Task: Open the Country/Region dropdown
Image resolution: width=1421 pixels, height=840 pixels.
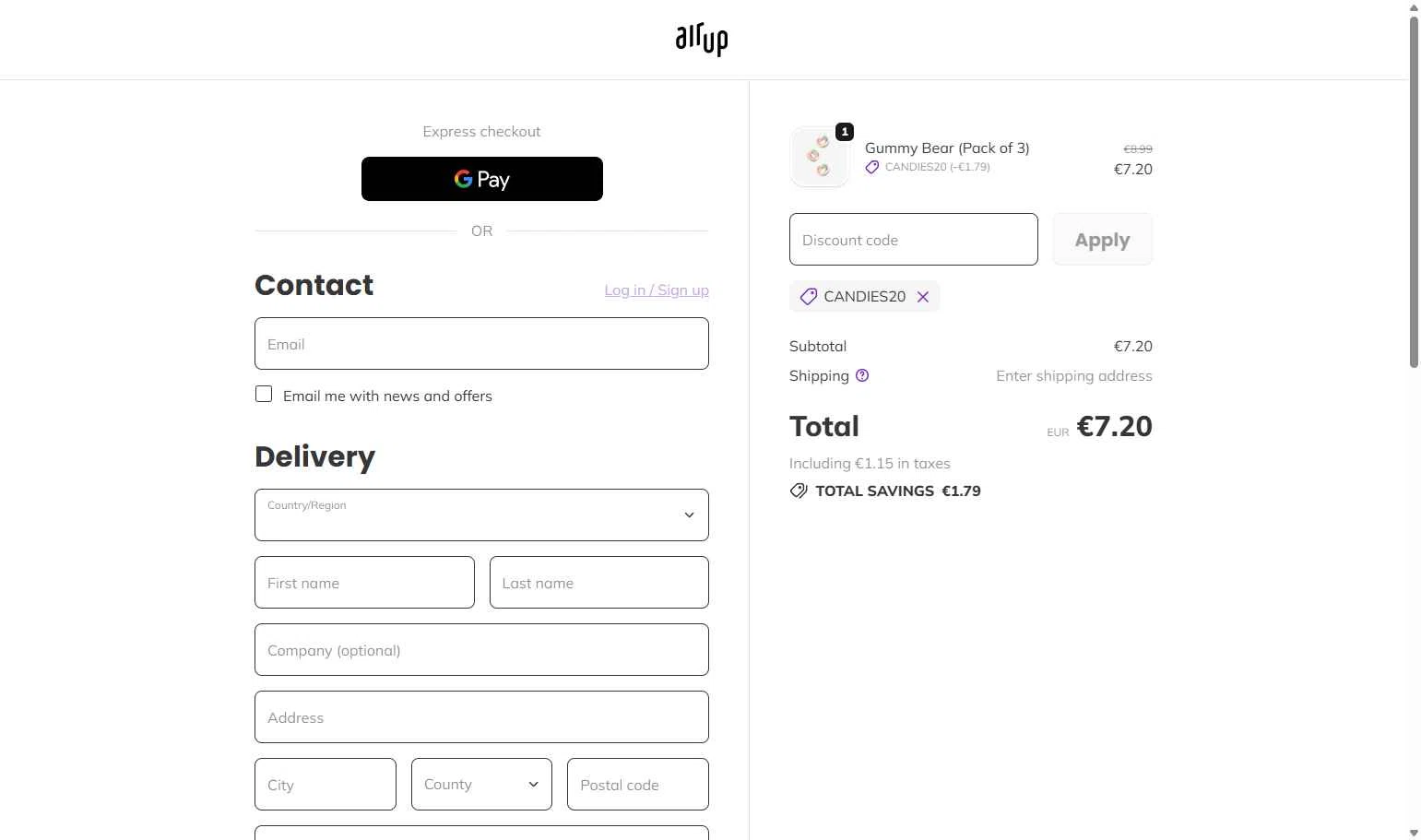Action: (481, 515)
